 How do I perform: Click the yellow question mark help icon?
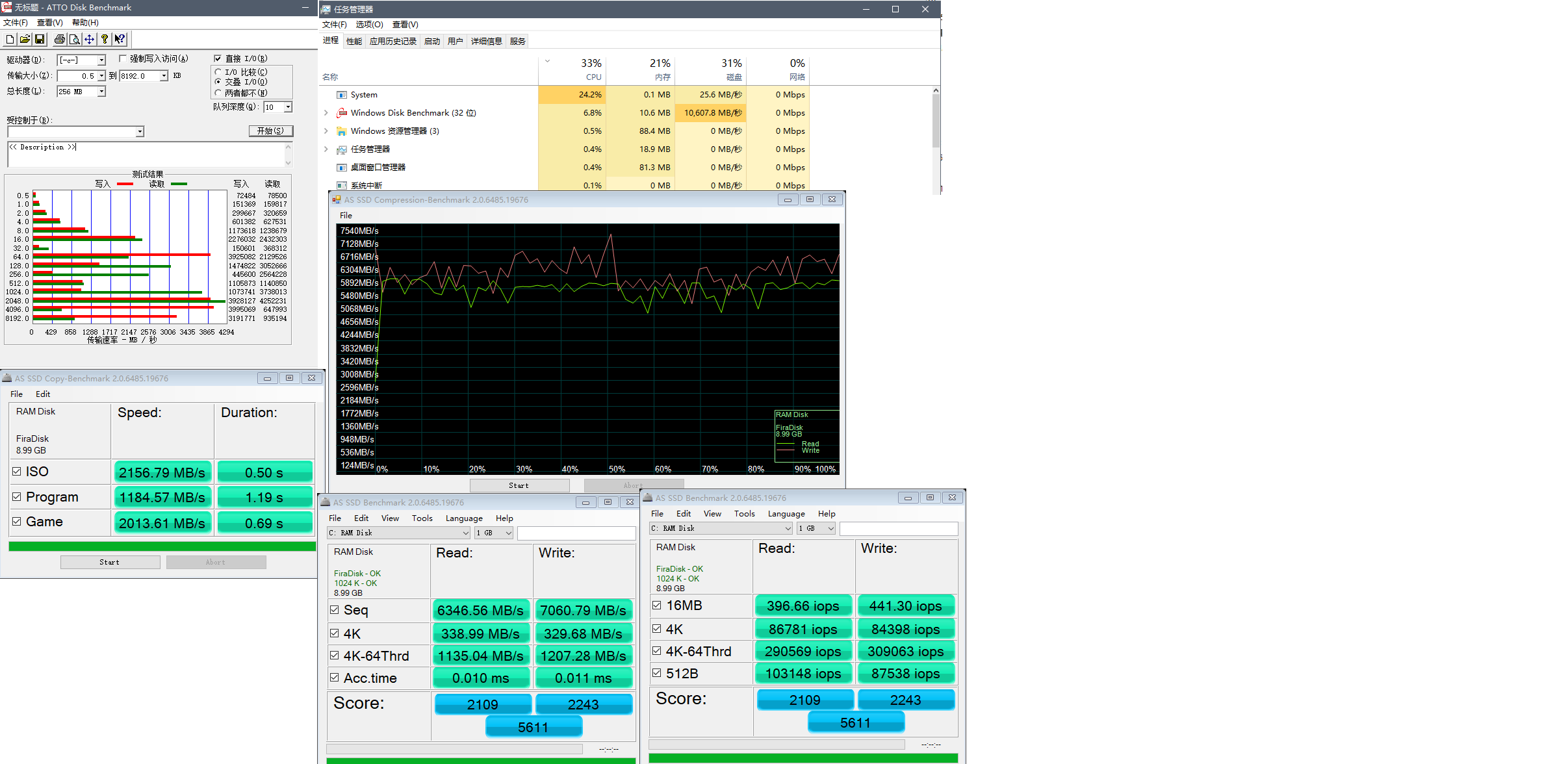(x=105, y=40)
